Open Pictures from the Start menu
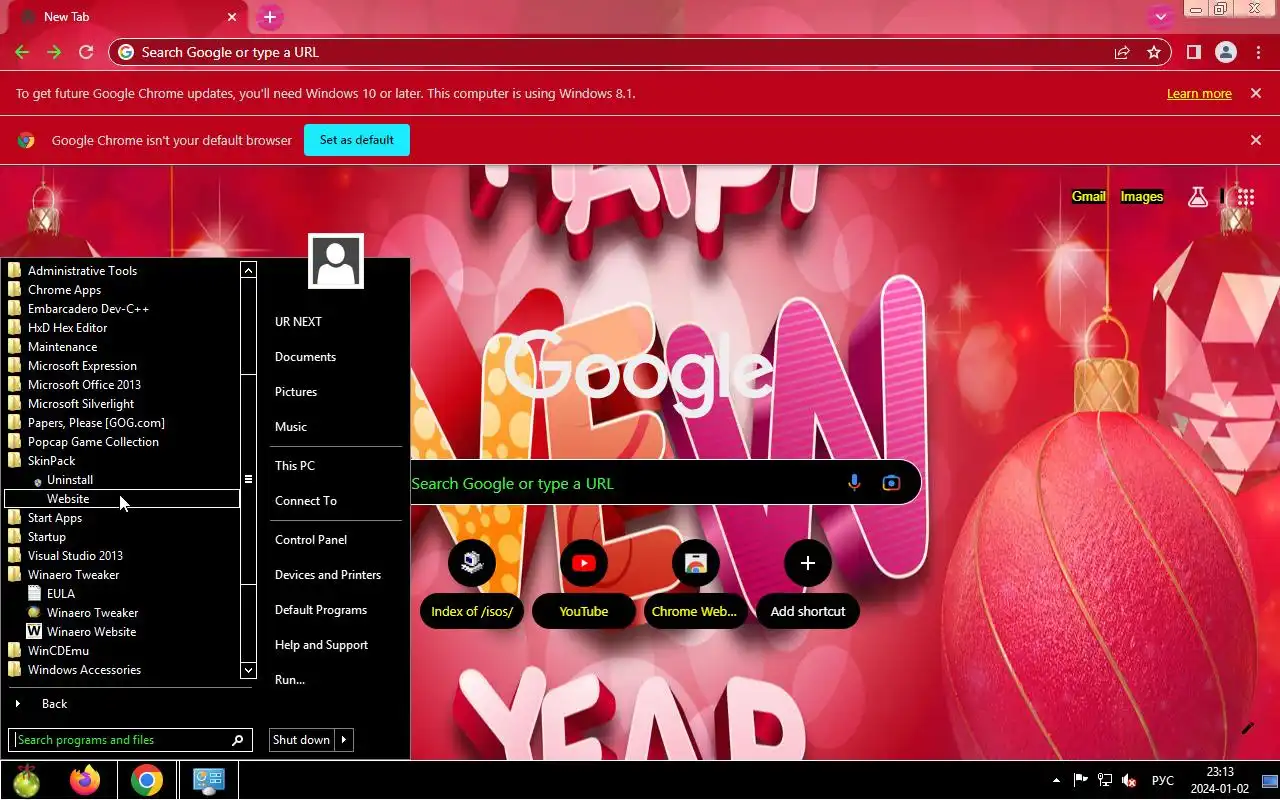Image resolution: width=1280 pixels, height=800 pixels. coord(296,392)
